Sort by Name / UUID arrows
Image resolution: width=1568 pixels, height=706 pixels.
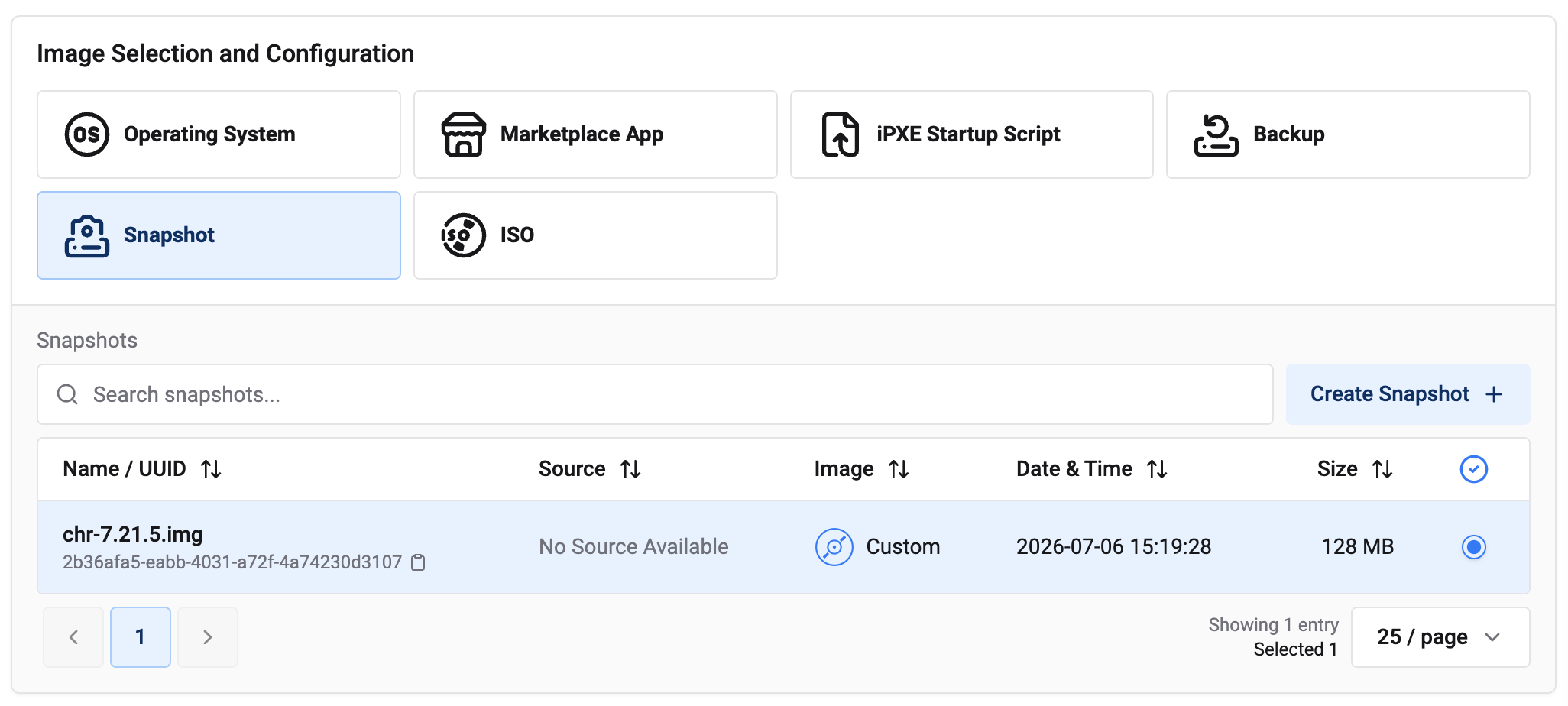211,469
